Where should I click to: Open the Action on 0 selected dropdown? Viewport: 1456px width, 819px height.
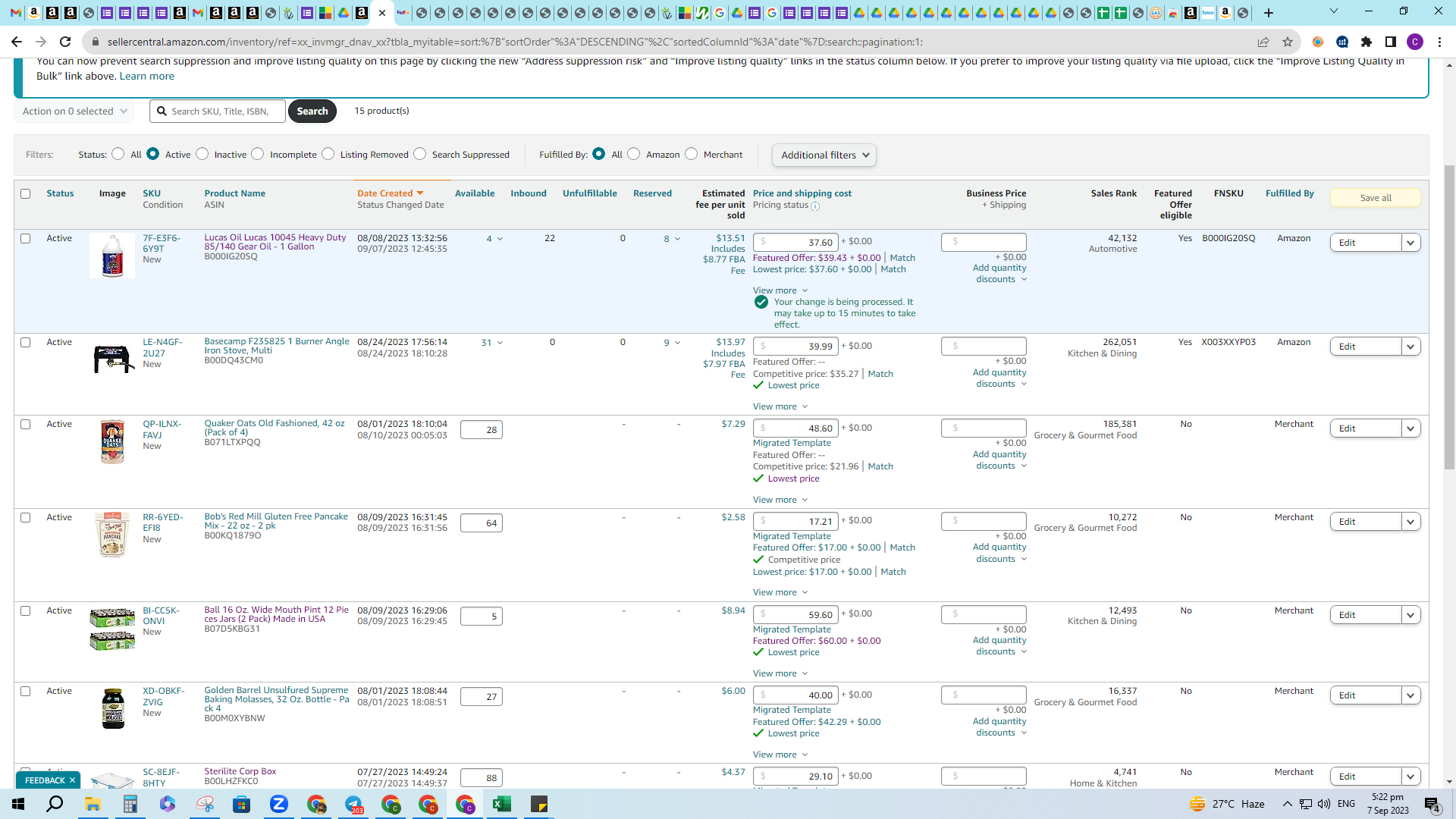tap(74, 111)
